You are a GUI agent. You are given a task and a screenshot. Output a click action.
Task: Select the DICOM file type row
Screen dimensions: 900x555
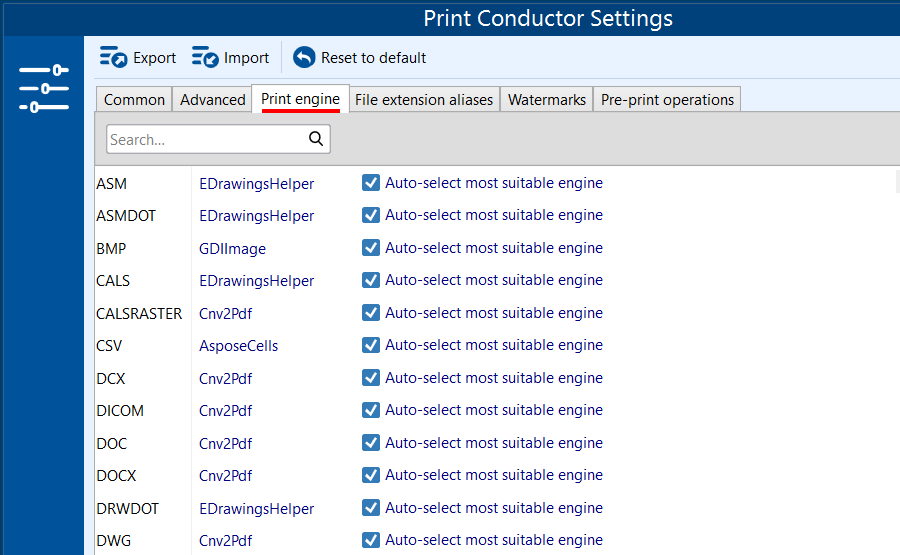(x=120, y=411)
